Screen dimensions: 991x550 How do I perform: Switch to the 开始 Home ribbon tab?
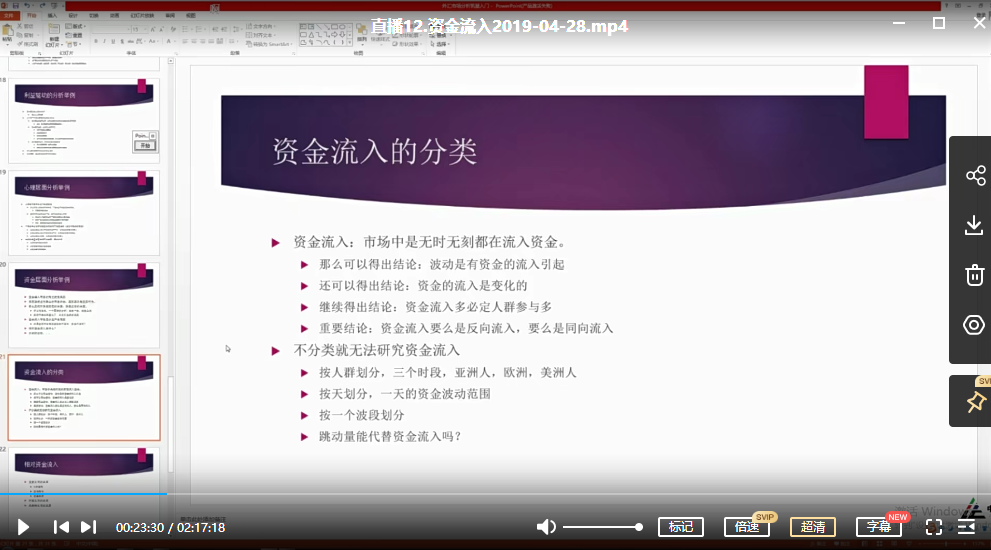(x=31, y=15)
